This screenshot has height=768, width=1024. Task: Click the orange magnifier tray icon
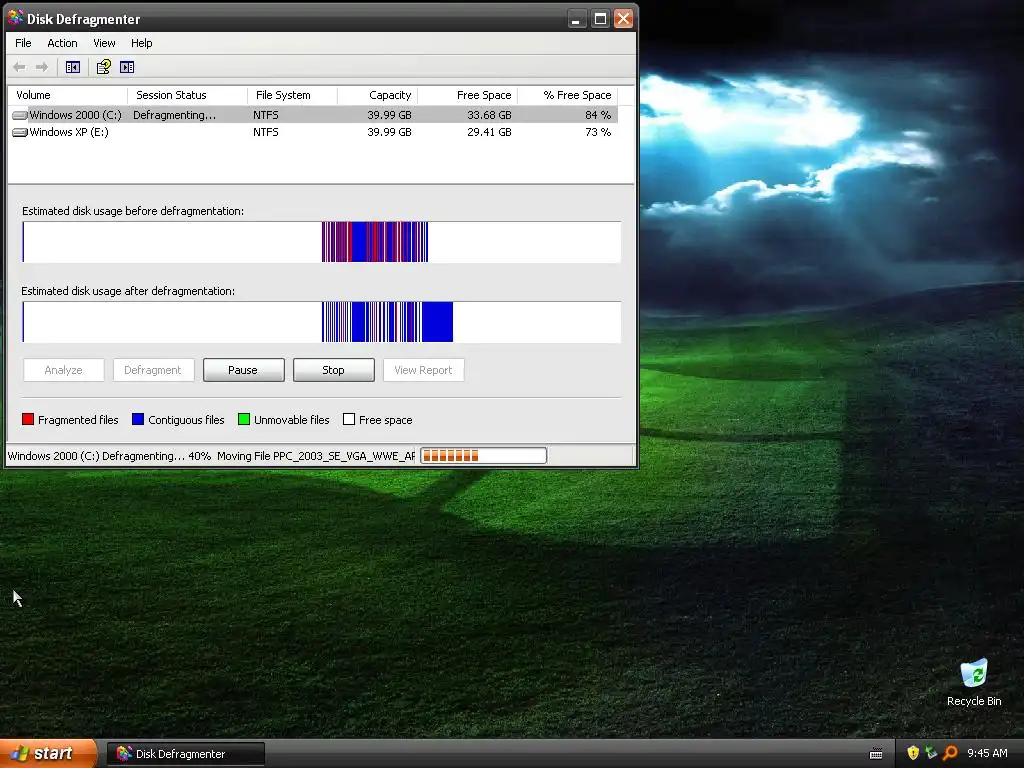click(950, 753)
